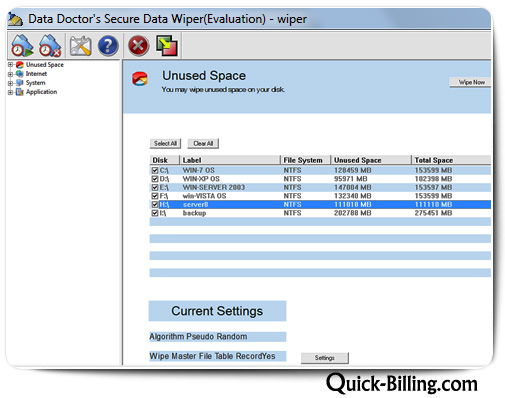Click the 147004 MB unused space value
The width and height of the screenshot is (505, 398).
pyautogui.click(x=353, y=187)
